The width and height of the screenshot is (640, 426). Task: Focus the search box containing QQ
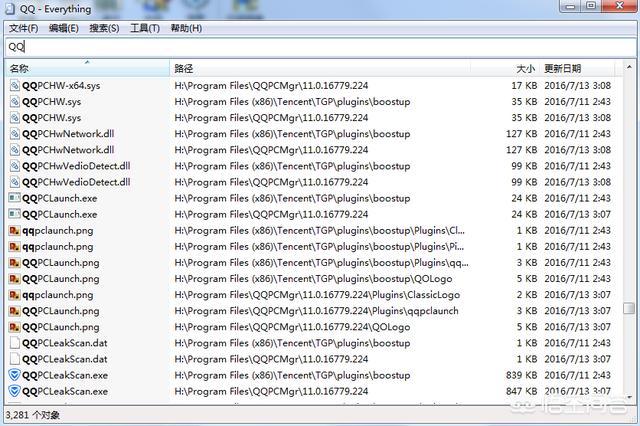[x=320, y=47]
